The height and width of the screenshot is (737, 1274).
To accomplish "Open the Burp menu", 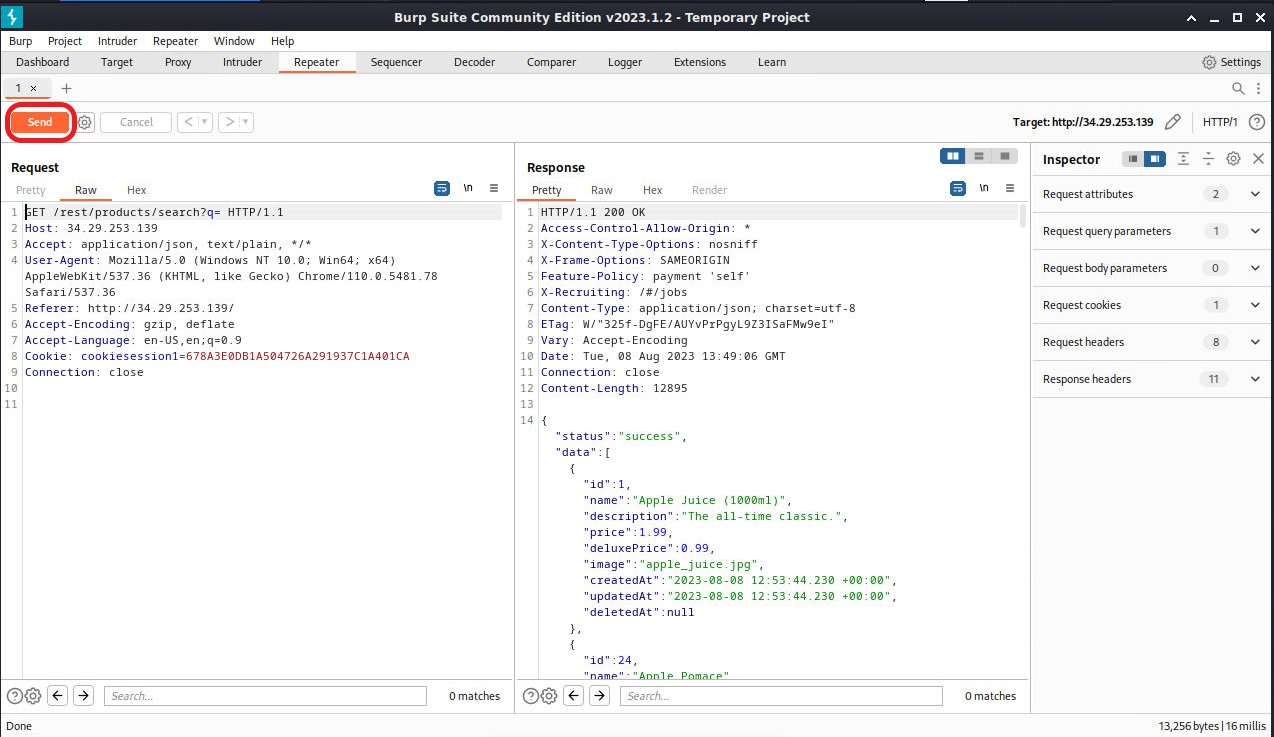I will click(x=21, y=41).
